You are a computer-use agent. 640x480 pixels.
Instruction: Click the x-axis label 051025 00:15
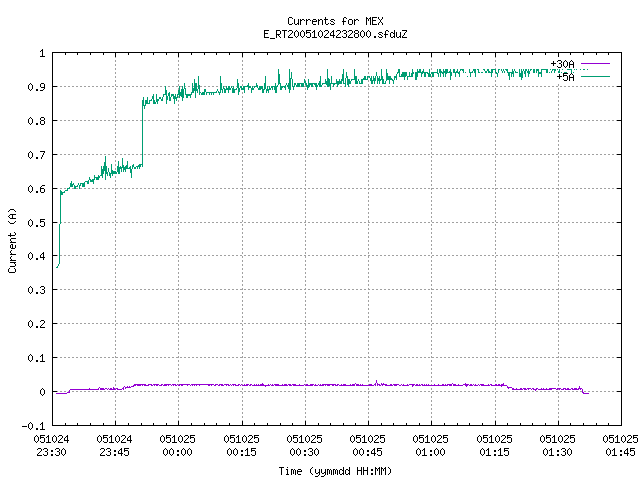242,446
